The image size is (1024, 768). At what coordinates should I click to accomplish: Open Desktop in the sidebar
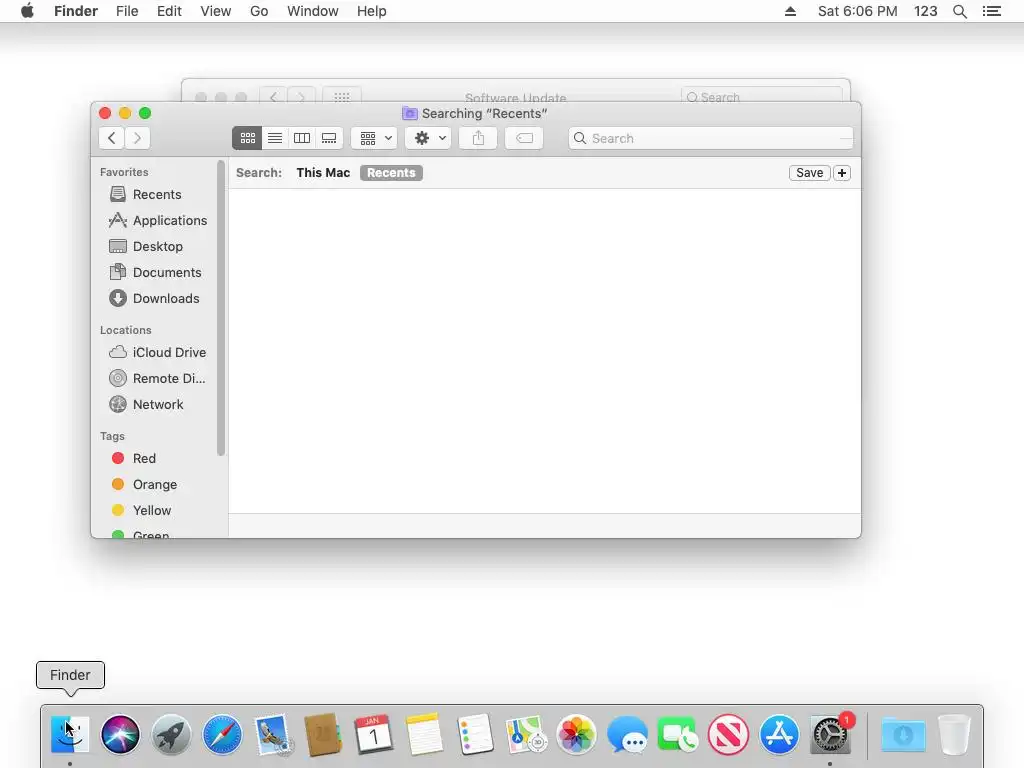157,246
